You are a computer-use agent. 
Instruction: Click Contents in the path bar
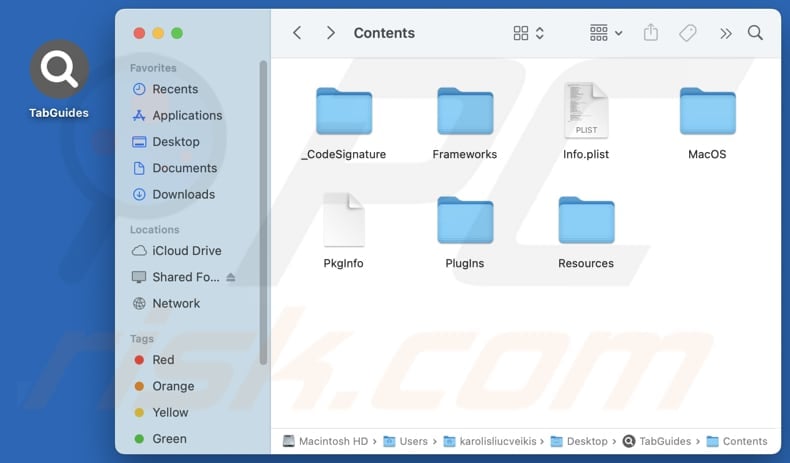(737, 441)
